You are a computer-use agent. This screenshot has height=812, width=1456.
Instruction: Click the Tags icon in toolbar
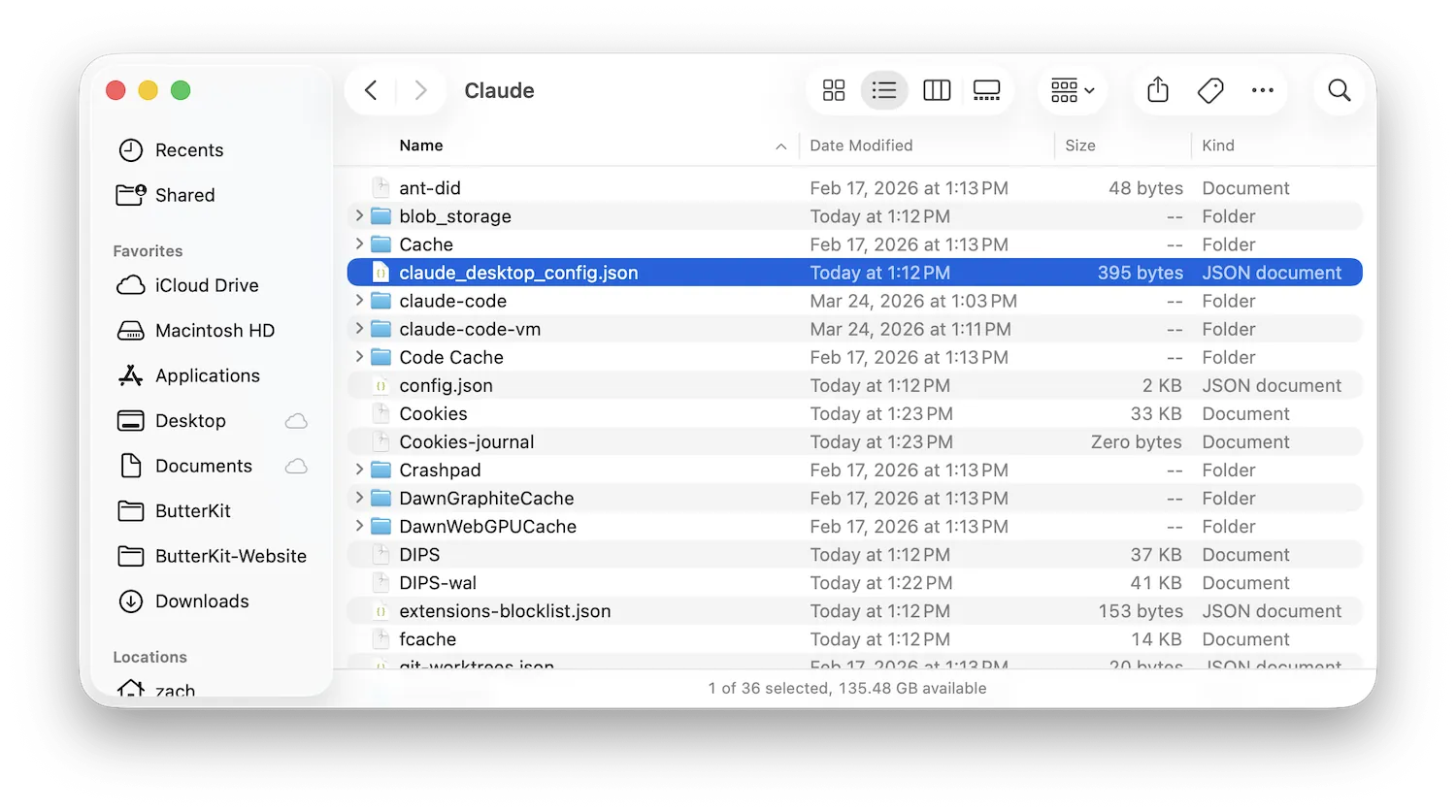tap(1209, 89)
